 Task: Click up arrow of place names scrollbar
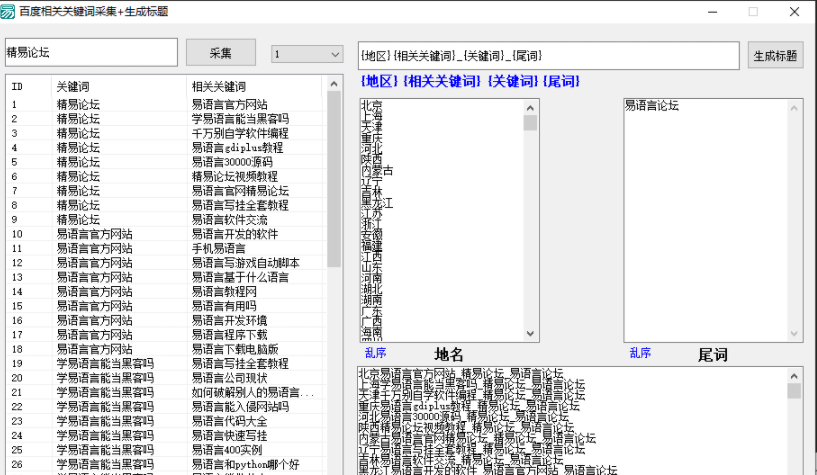(530, 108)
